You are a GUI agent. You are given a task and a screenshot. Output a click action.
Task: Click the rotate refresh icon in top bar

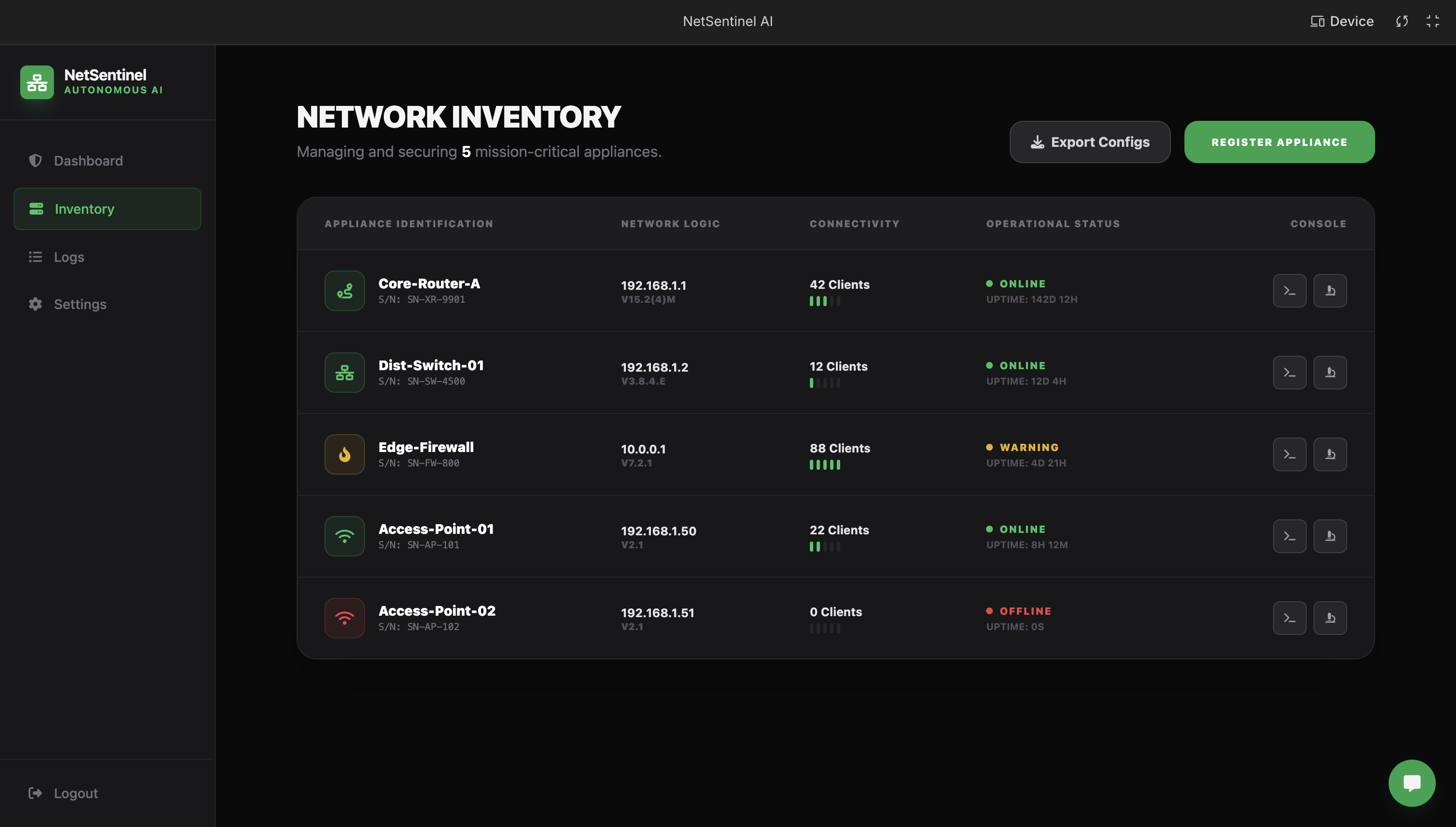(1402, 22)
